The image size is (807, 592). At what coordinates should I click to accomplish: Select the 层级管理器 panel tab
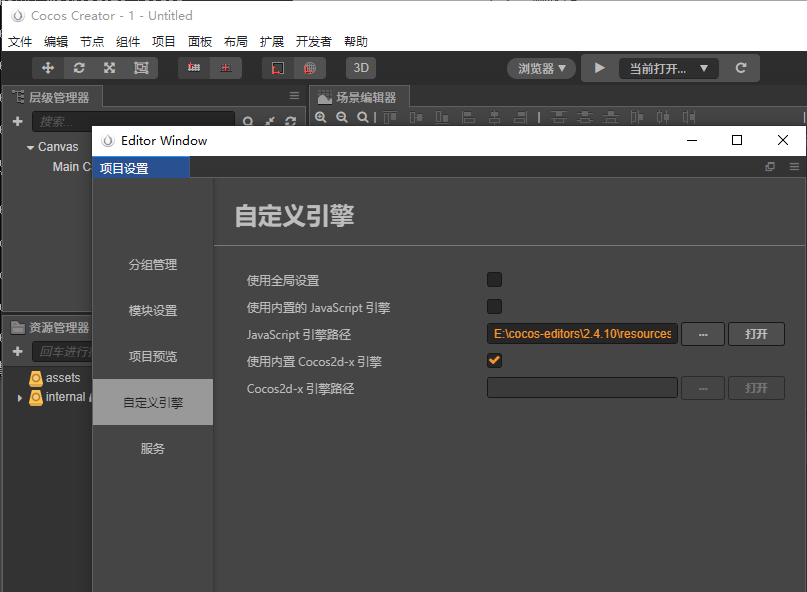click(53, 97)
